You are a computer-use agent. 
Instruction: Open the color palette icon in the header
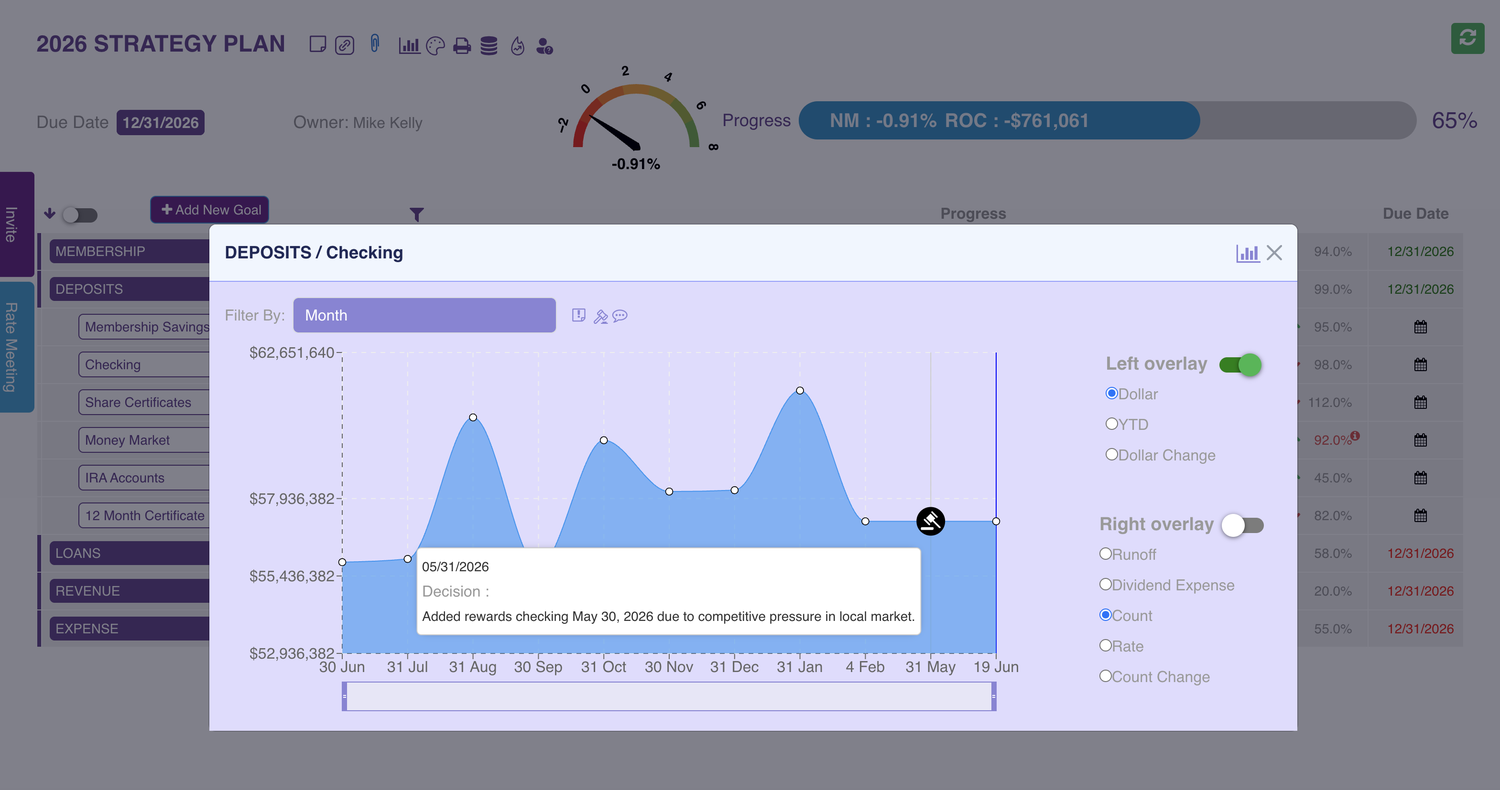coord(435,46)
